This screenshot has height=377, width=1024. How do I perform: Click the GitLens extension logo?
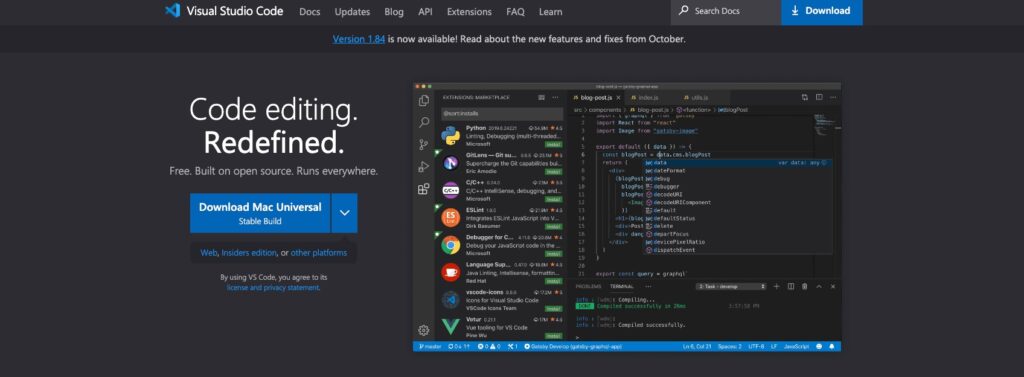[451, 163]
